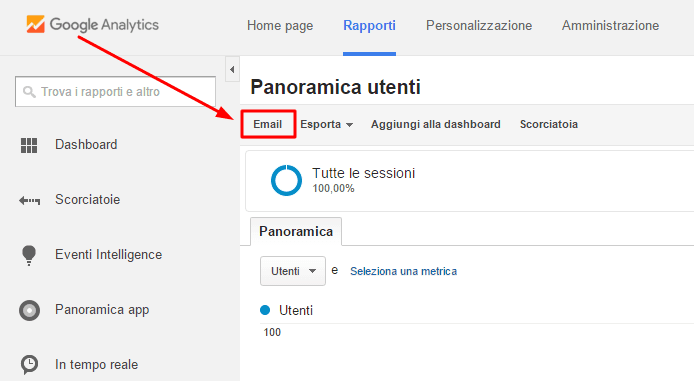Open Dashboard in the sidebar

tap(86, 145)
